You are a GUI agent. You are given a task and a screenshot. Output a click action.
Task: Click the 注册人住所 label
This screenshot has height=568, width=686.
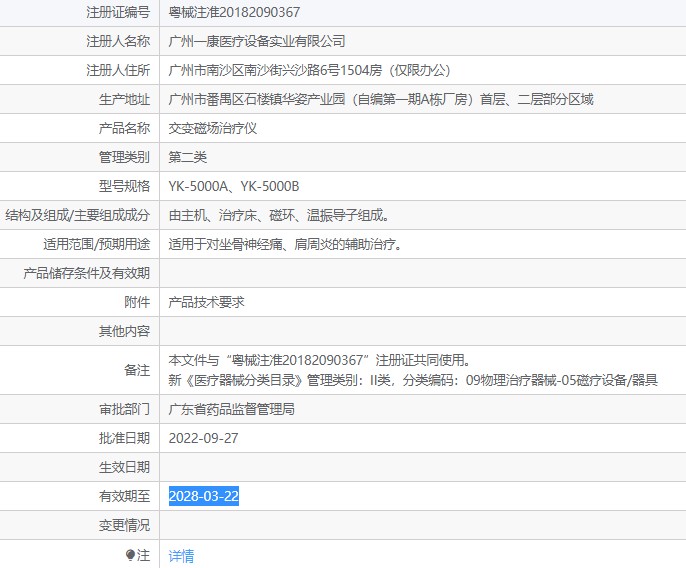click(118, 70)
